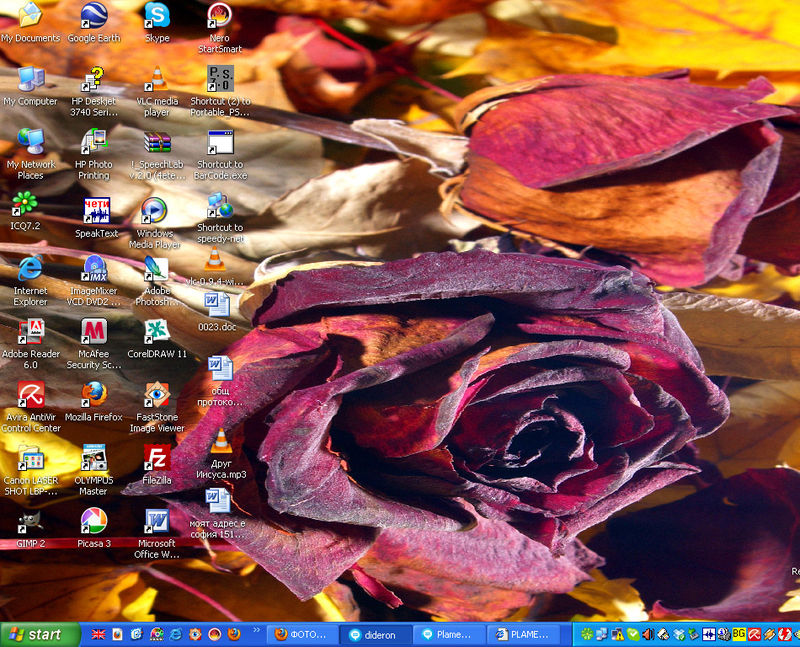Expand the Quick Launch overflow chevron
800x647 pixels.
[257, 631]
